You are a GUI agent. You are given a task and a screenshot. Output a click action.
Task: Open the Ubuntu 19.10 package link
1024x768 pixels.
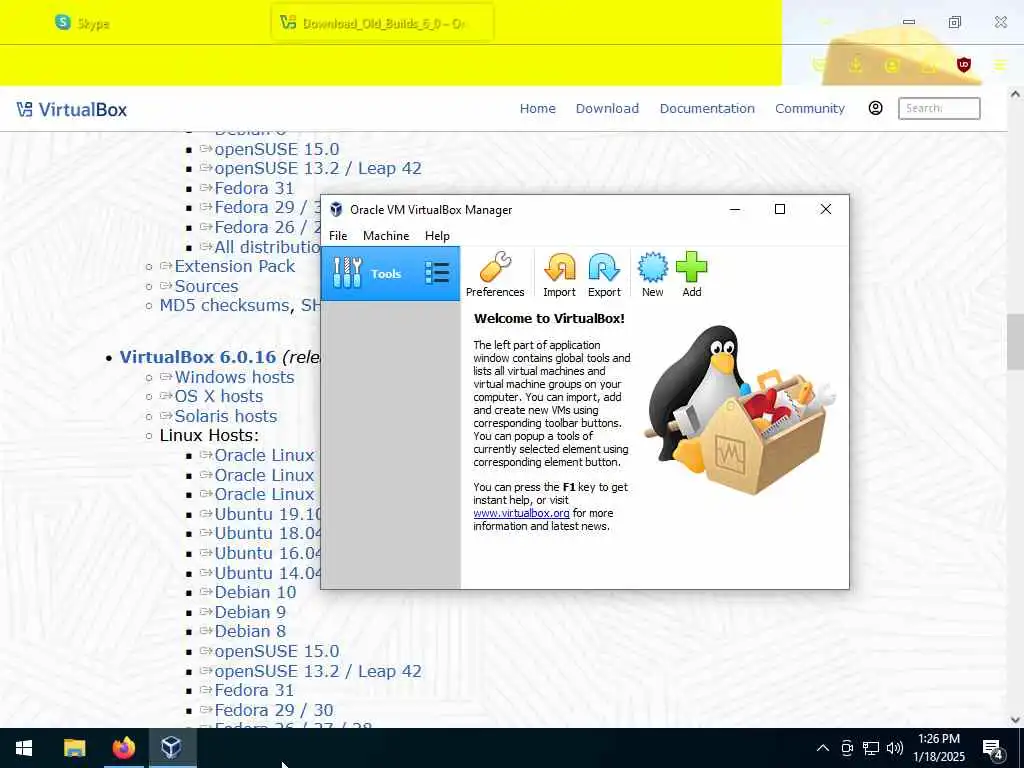click(x=268, y=514)
